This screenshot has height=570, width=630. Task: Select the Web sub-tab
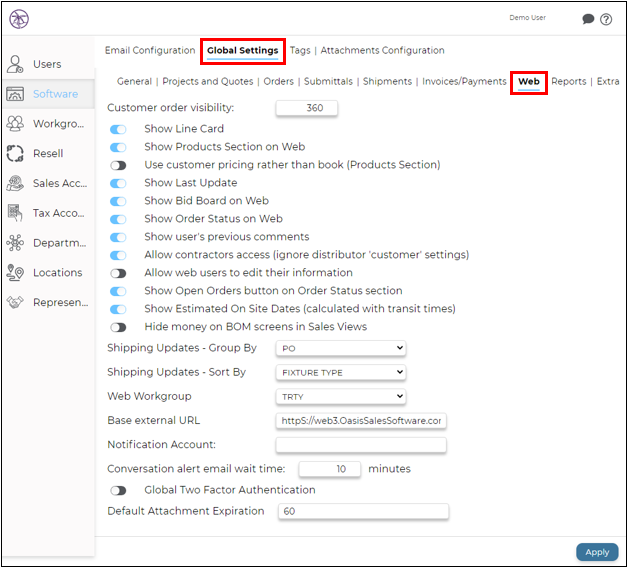(529, 82)
